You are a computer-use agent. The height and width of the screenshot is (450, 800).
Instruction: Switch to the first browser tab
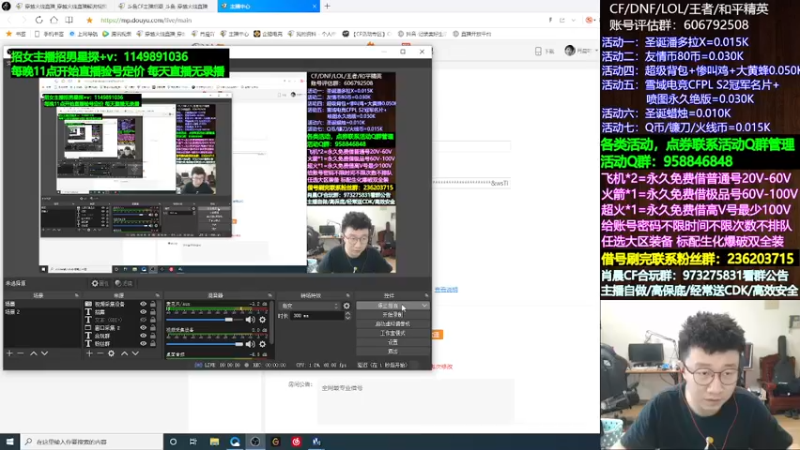point(61,6)
